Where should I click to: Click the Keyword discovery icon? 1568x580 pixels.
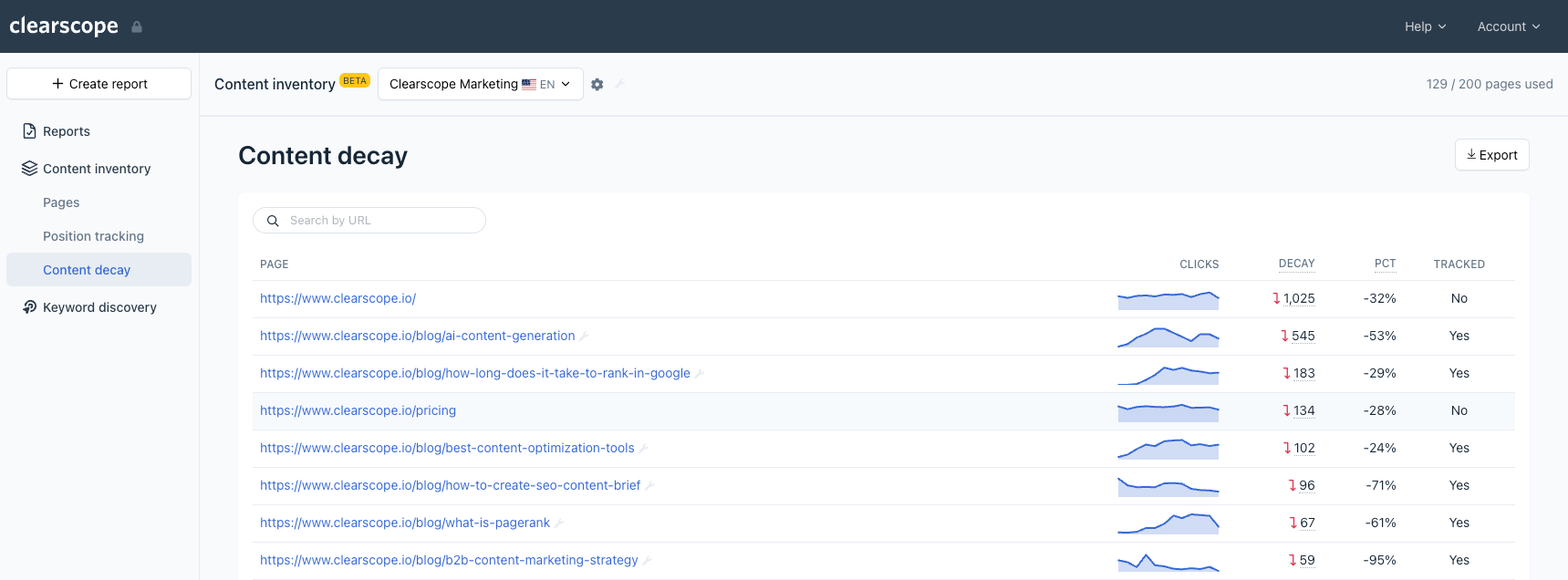pos(30,307)
